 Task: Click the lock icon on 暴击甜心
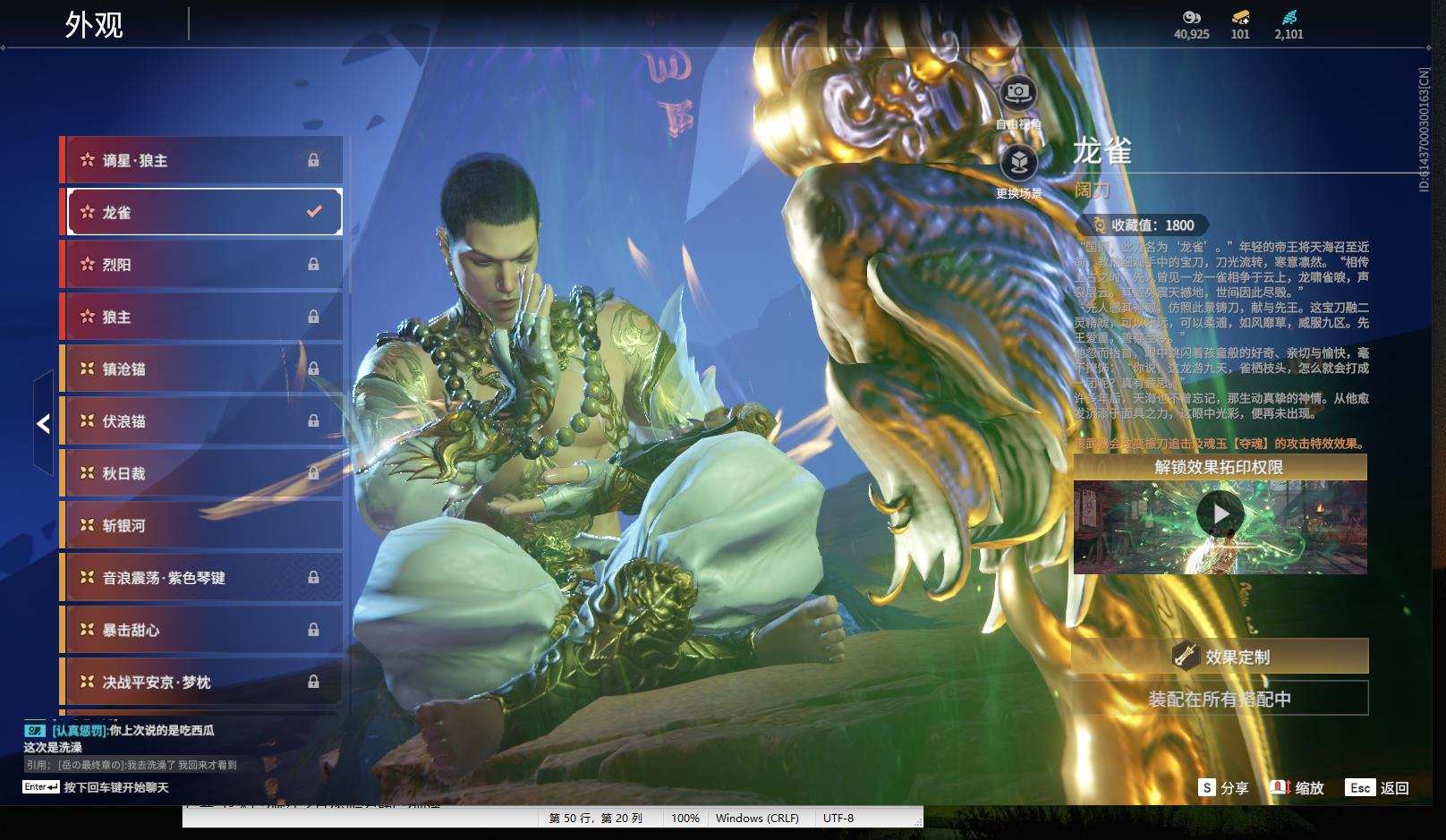pos(313,630)
